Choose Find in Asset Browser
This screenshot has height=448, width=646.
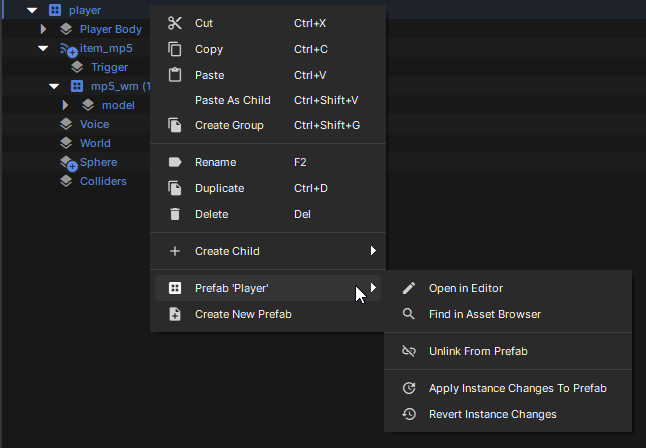484,314
